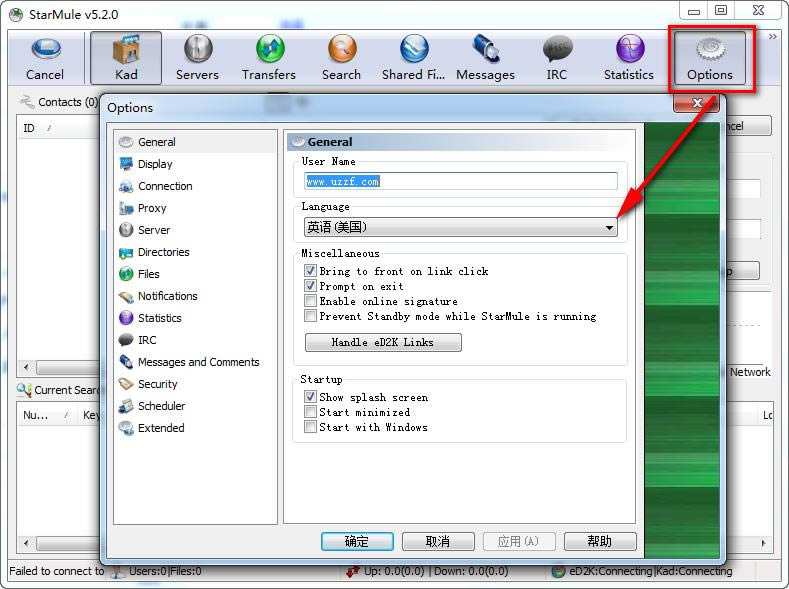Maximize the StarMule window
This screenshot has width=789, height=589.
tap(721, 11)
